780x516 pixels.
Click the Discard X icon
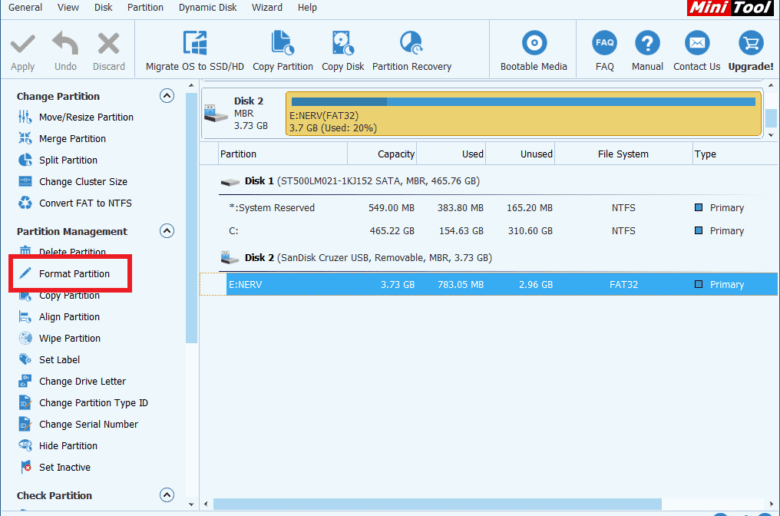point(108,43)
